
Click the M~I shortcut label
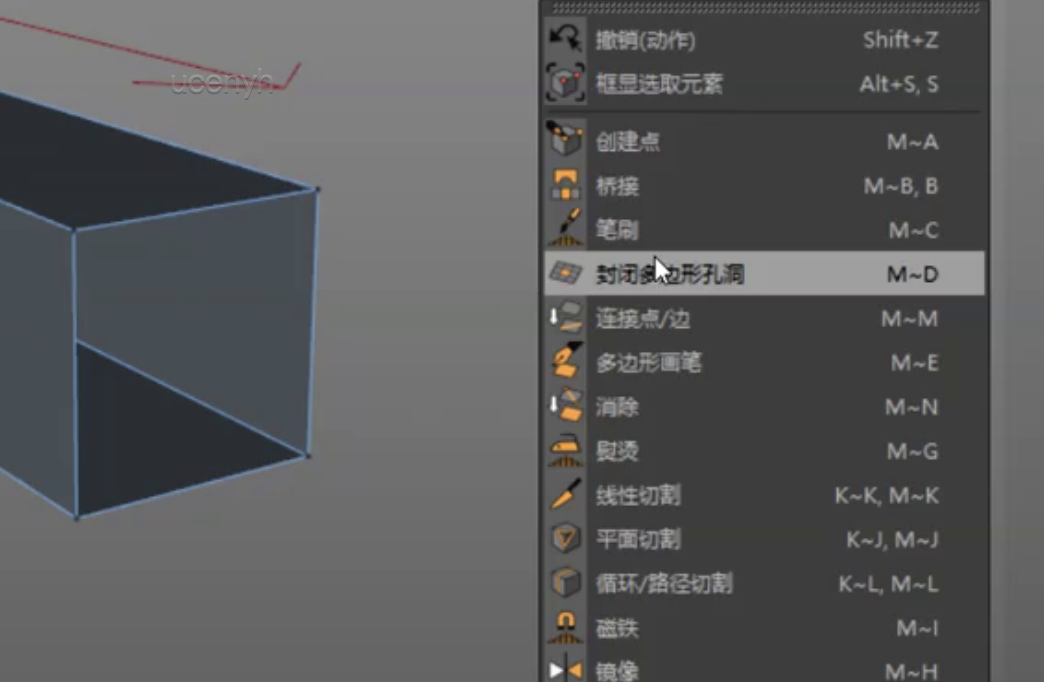[917, 627]
